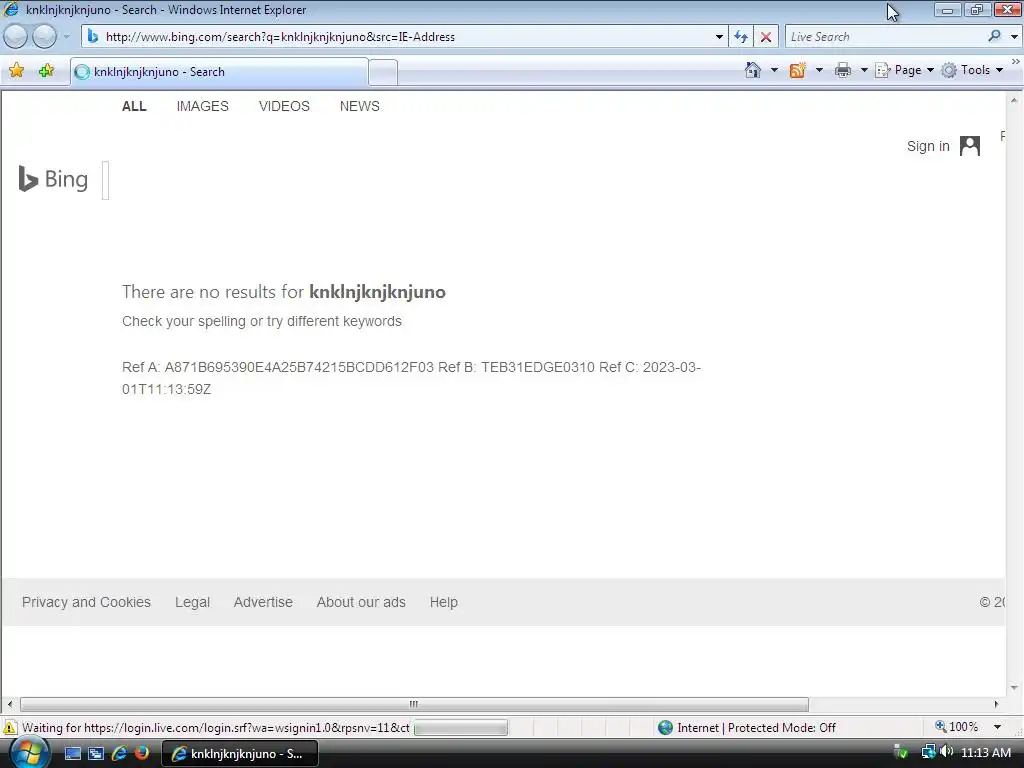Expand the zoom level dropdown arrow
Screen dimensions: 1024x768
point(997,727)
